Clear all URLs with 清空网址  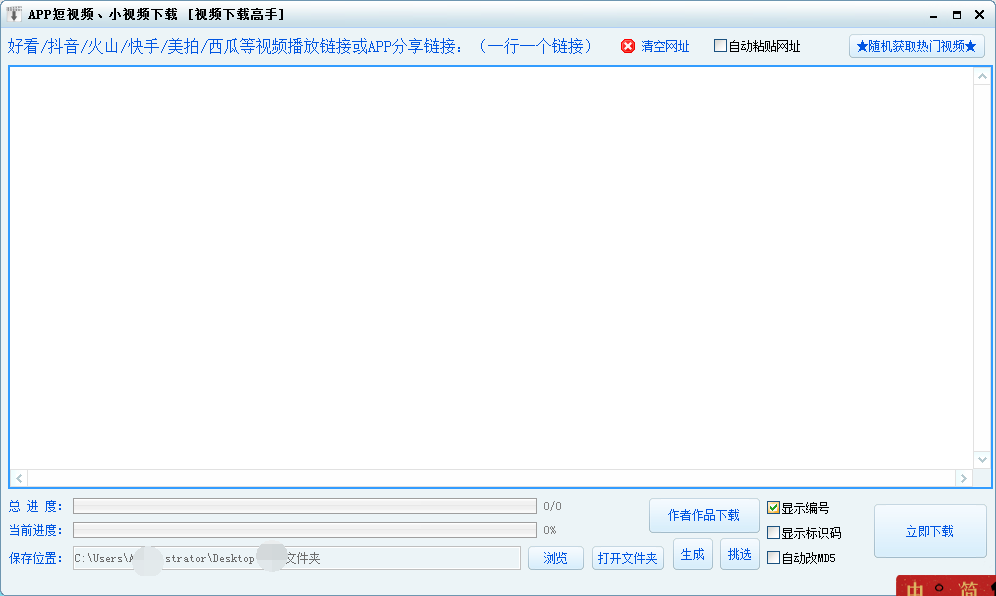(x=665, y=46)
